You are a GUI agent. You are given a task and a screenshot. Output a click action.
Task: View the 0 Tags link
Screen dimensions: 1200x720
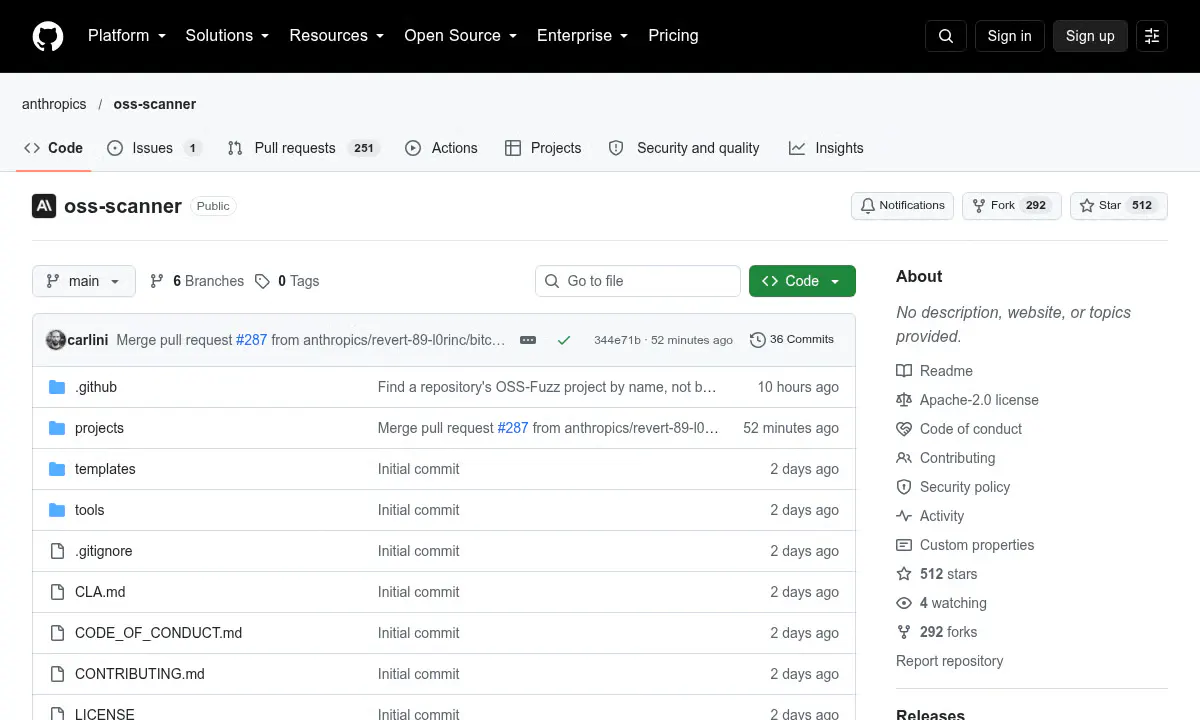[287, 281]
